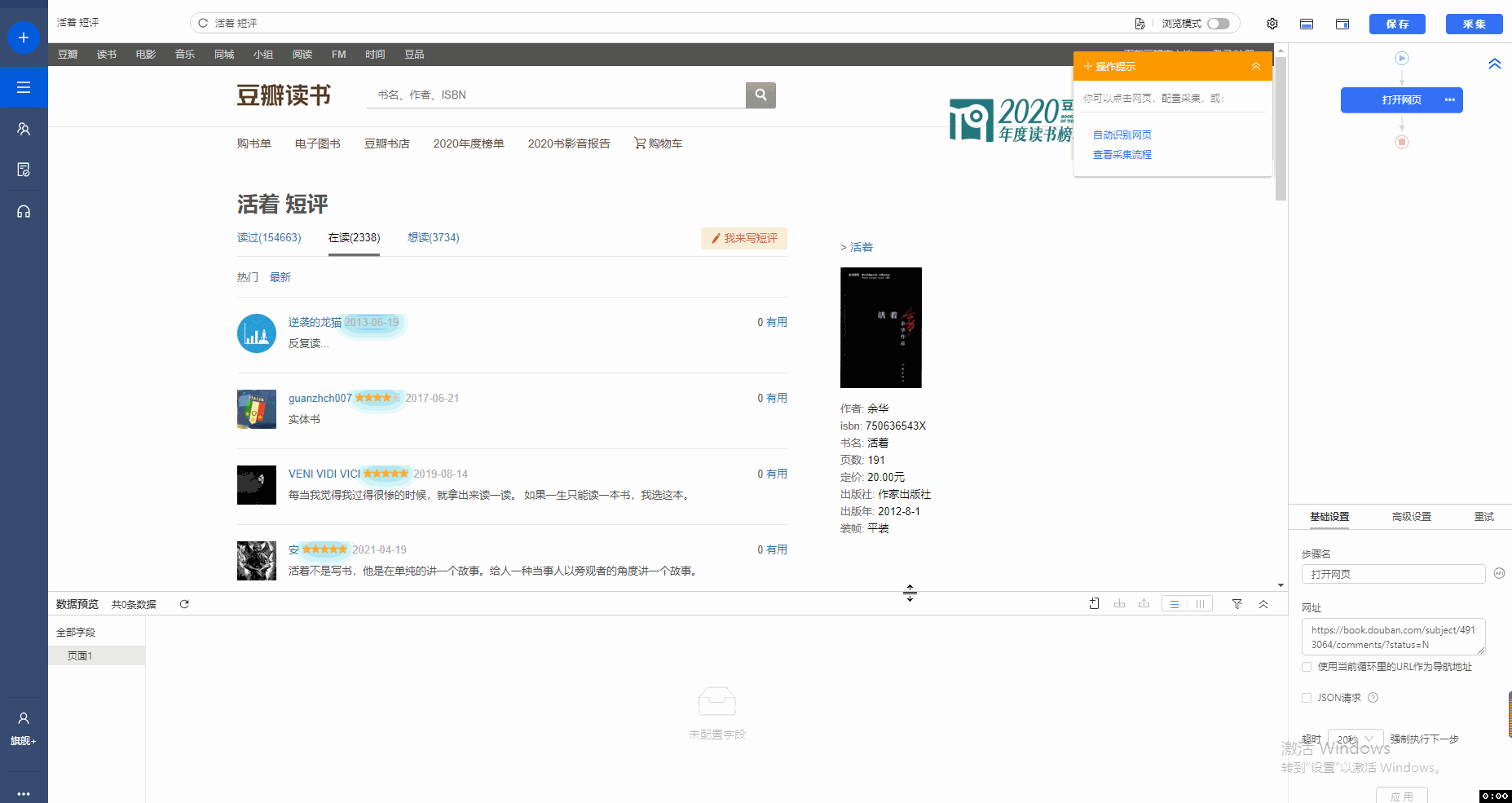Click the 网址 URL text area
The width and height of the screenshot is (1512, 803).
[x=1393, y=637]
